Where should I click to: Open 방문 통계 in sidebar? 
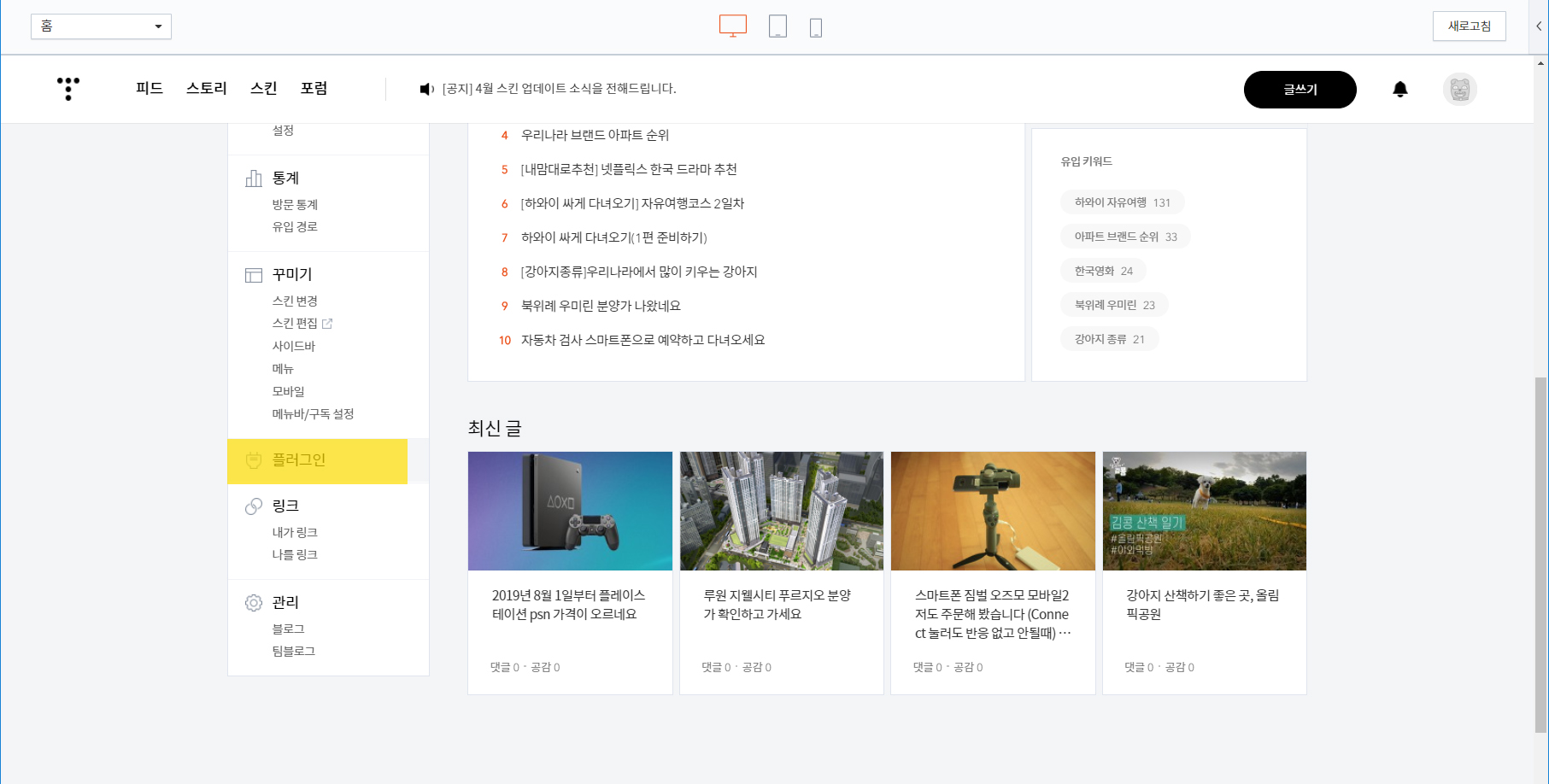295,205
